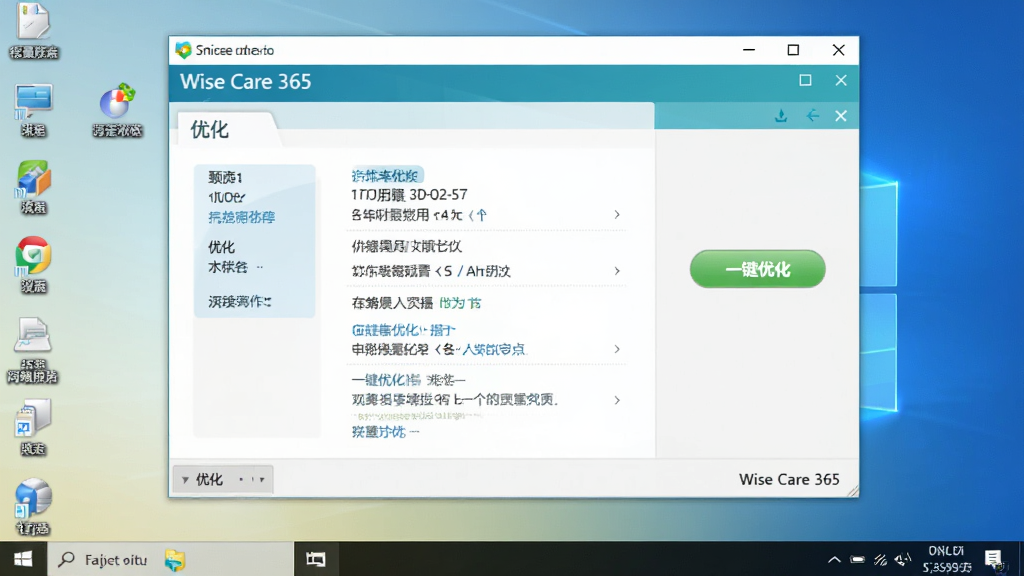This screenshot has height=576, width=1024.
Task: Click the green 一键优化 button
Action: click(x=758, y=269)
